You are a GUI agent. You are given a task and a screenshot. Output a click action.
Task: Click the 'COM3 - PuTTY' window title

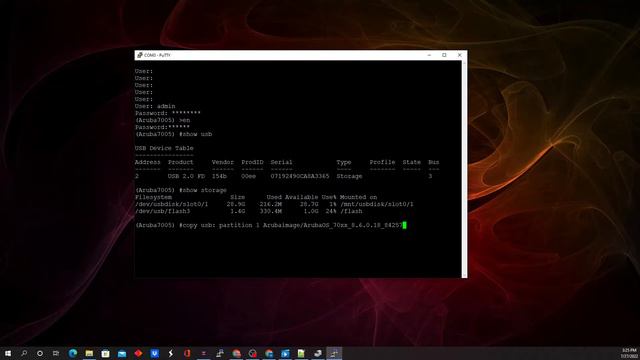click(x=157, y=55)
